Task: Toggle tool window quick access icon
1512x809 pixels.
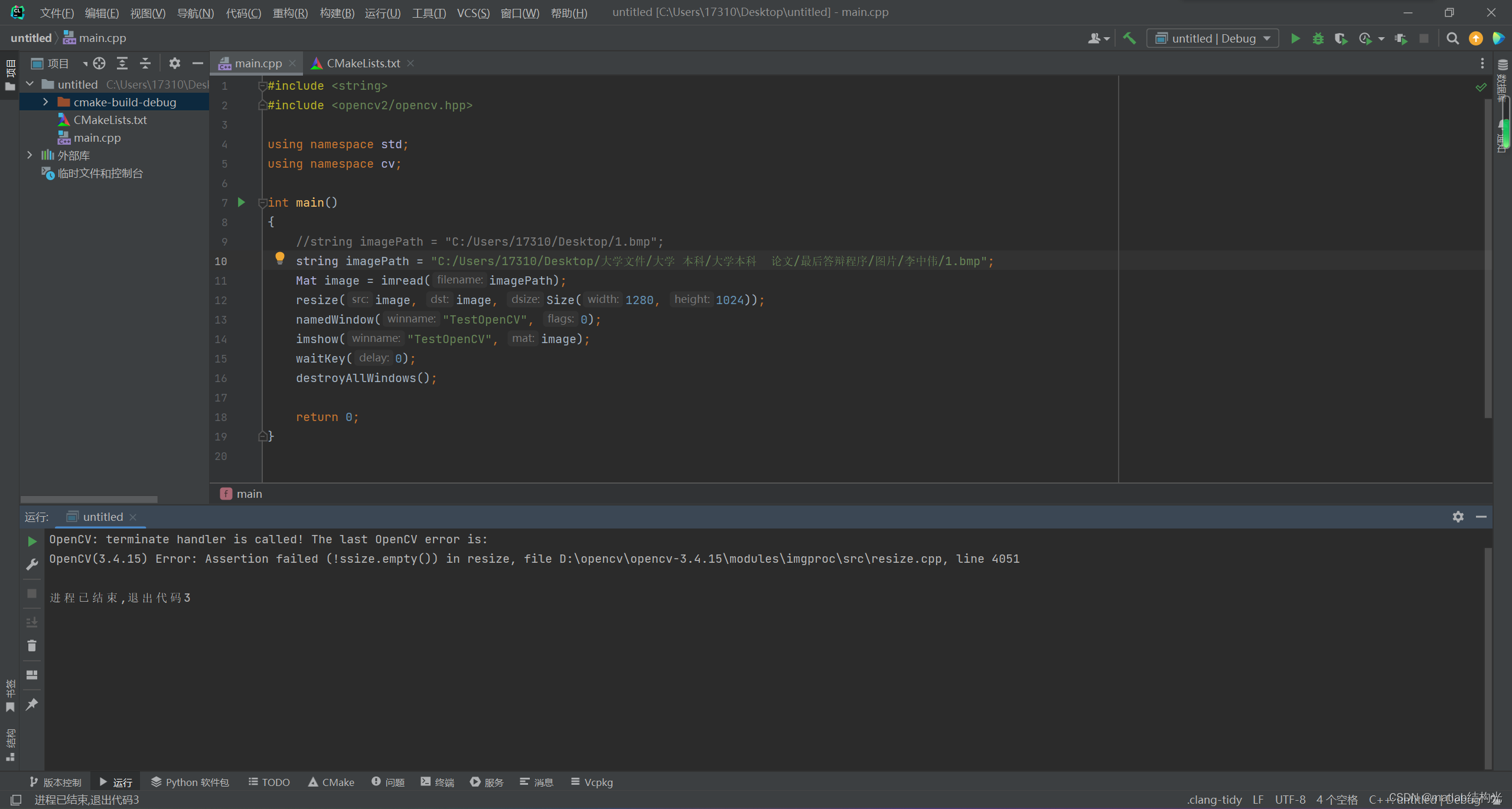Action: [x=16, y=800]
